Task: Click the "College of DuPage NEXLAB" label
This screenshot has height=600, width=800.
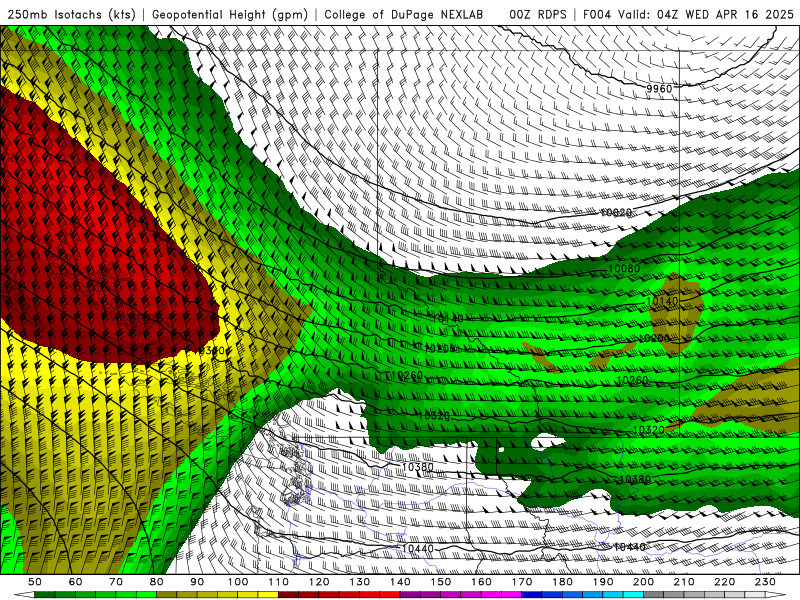Action: pyautogui.click(x=404, y=14)
